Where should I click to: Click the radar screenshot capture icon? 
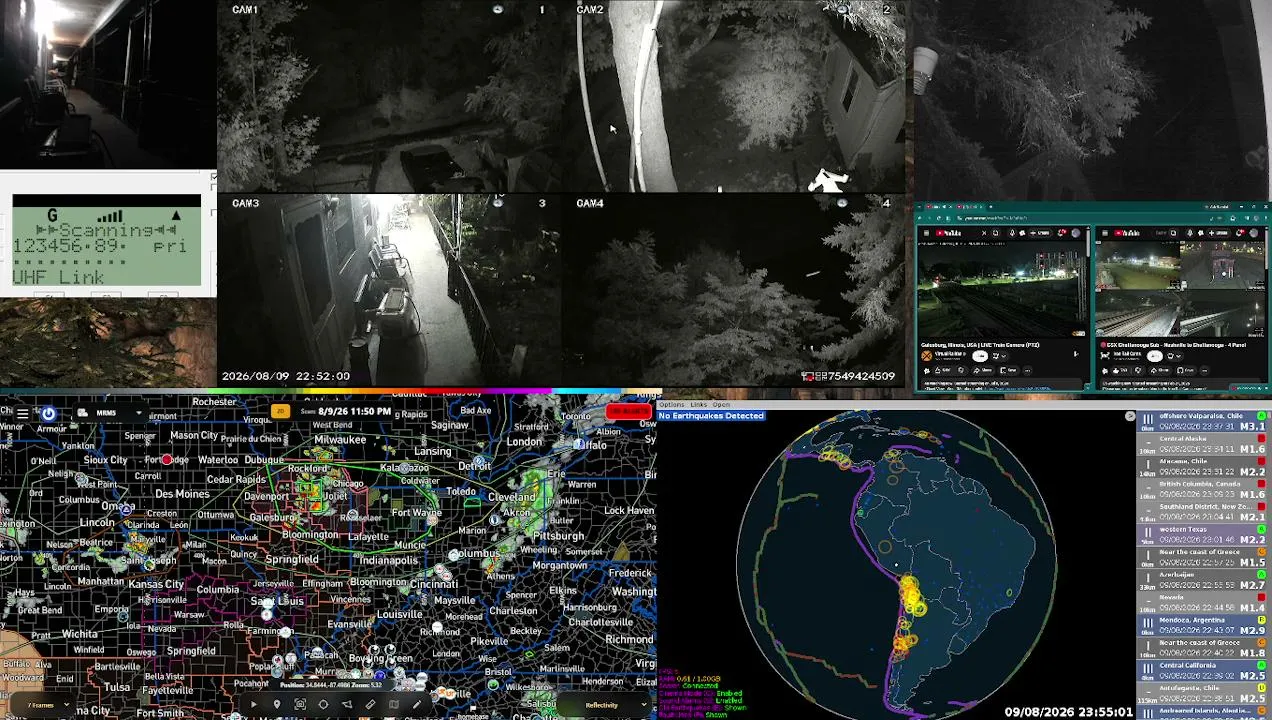tap(300, 705)
